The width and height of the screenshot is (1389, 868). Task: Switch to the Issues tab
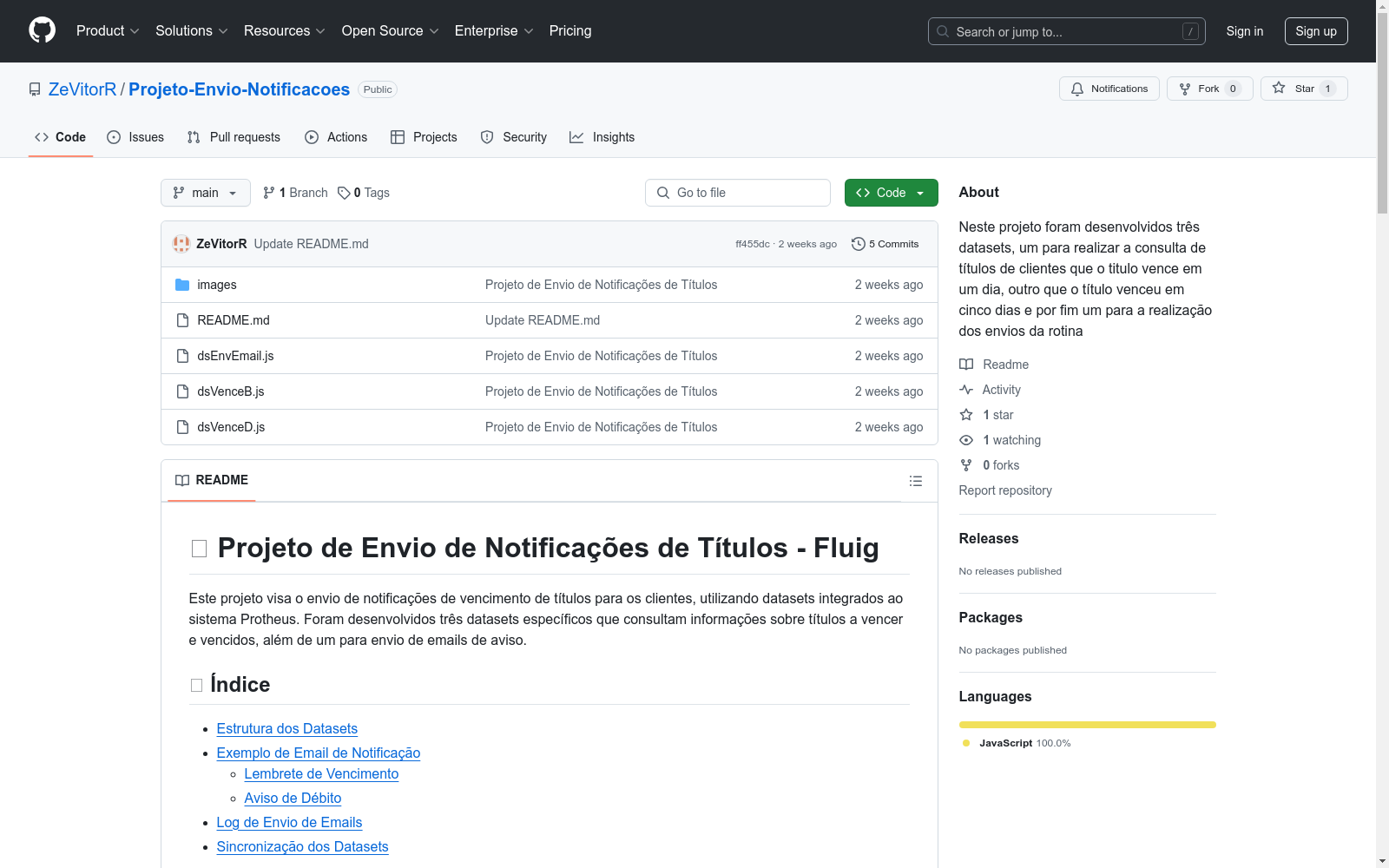(135, 137)
